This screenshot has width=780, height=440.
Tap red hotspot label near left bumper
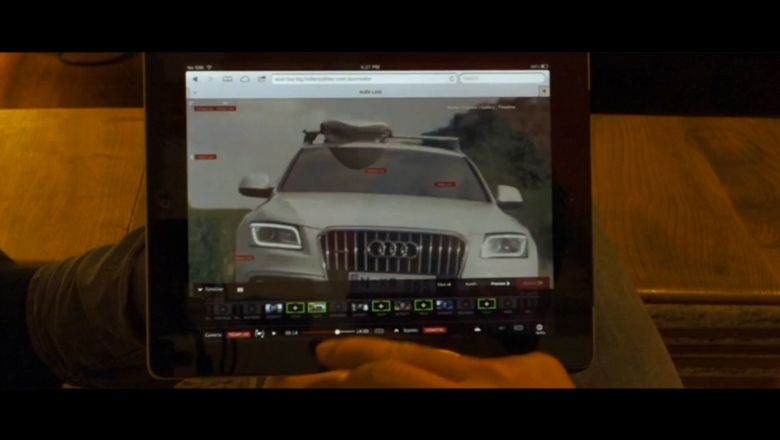(x=243, y=258)
